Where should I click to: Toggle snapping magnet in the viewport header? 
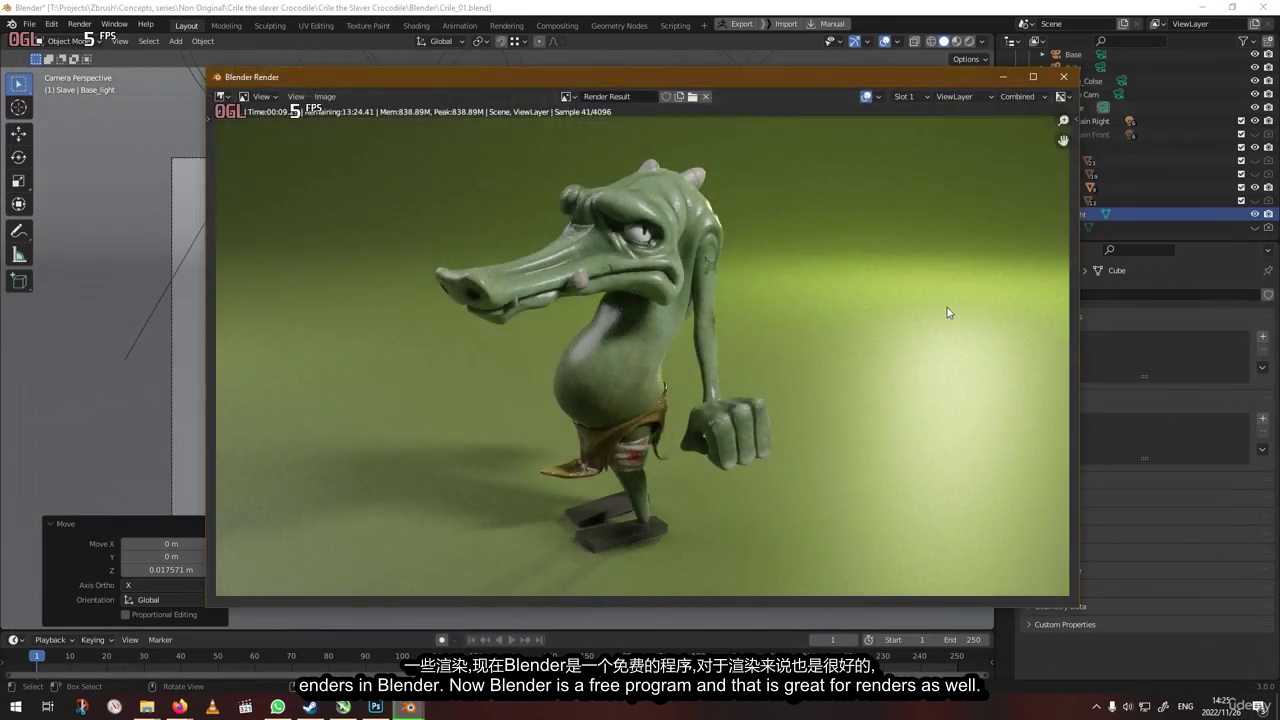pyautogui.click(x=501, y=41)
